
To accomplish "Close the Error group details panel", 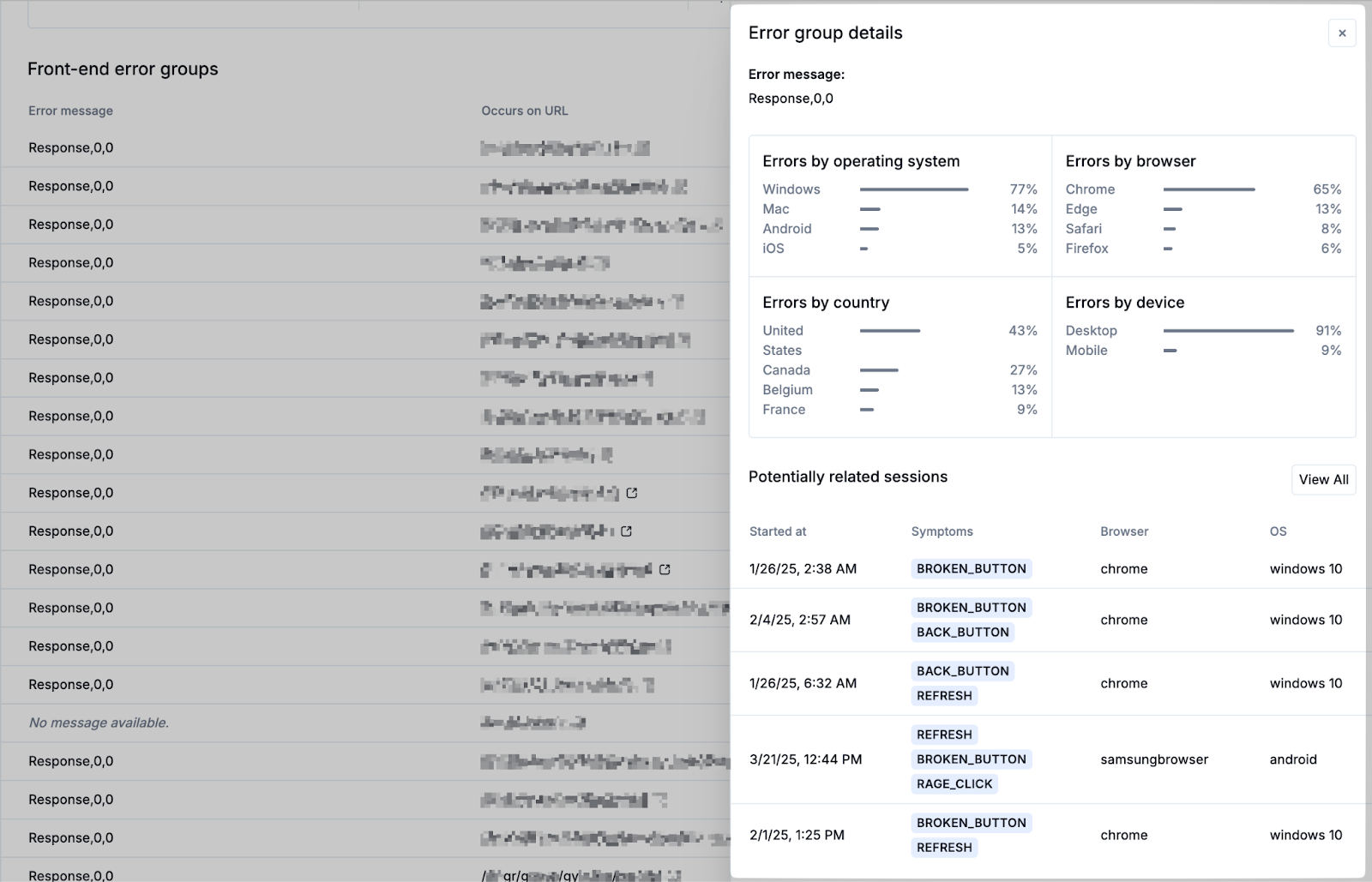I will (1342, 33).
